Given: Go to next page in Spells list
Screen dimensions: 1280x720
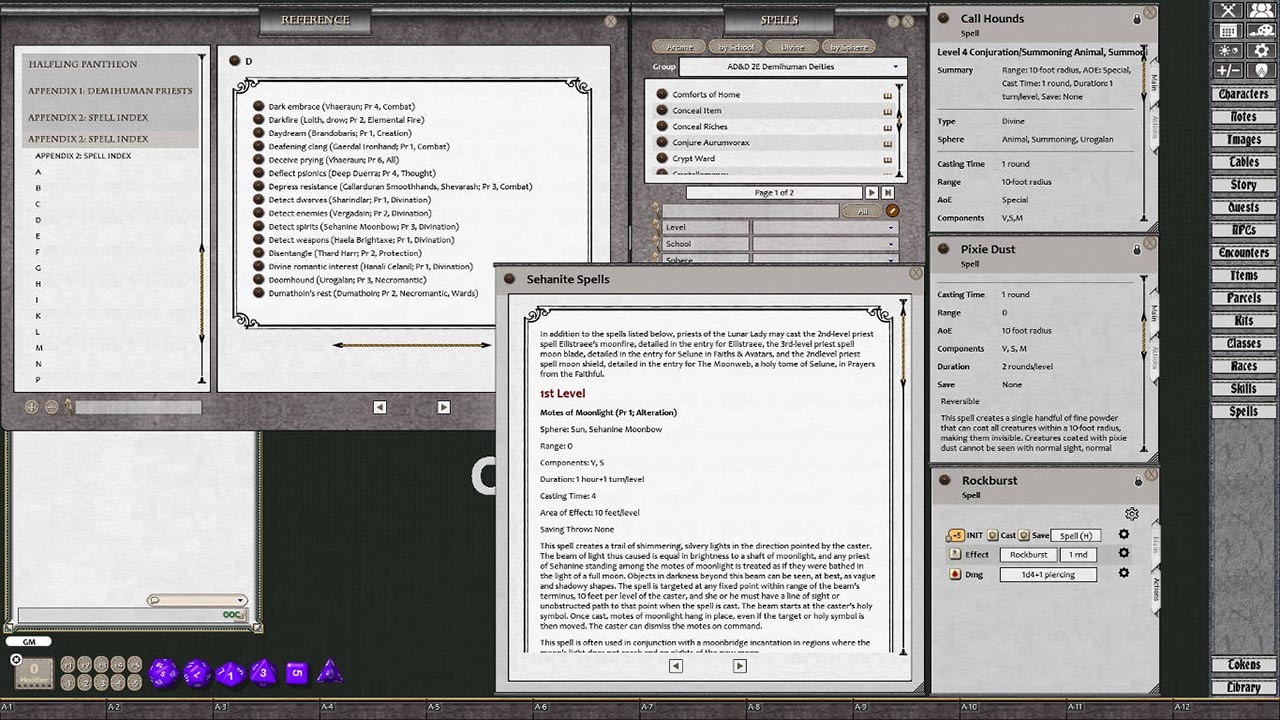Looking at the screenshot, I should click(x=872, y=192).
